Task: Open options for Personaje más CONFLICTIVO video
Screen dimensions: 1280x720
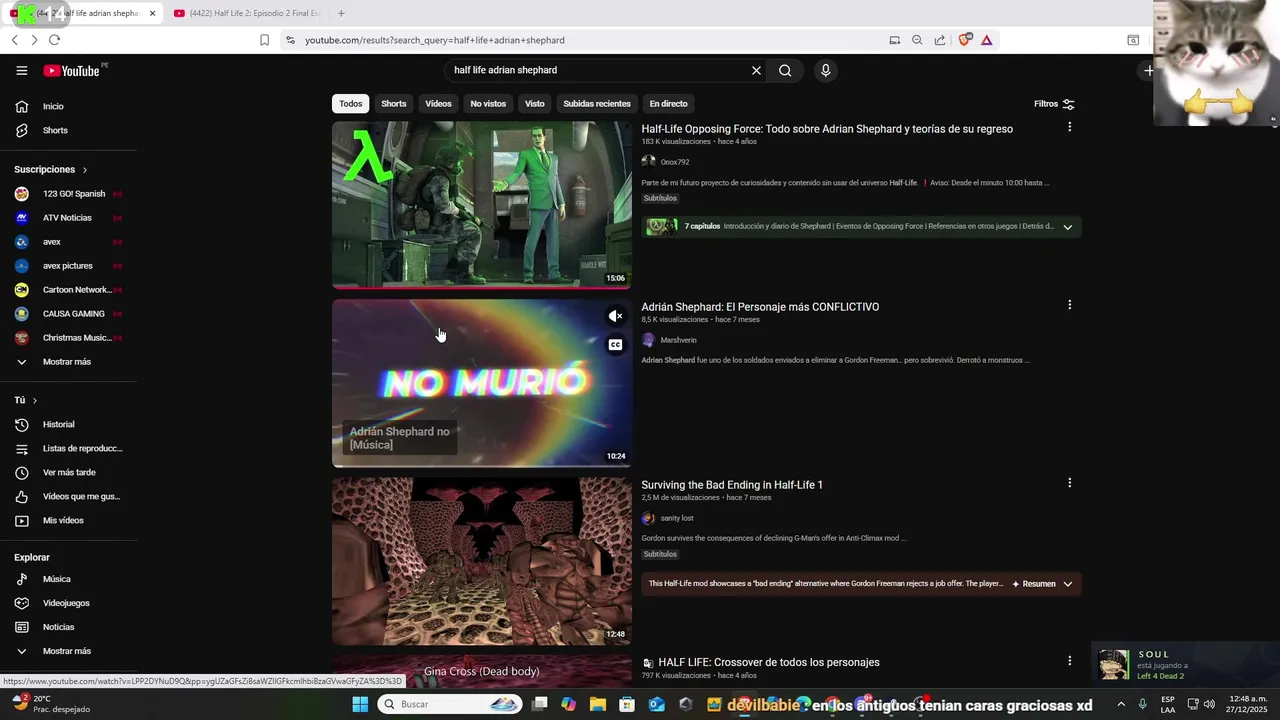Action: click(x=1069, y=305)
